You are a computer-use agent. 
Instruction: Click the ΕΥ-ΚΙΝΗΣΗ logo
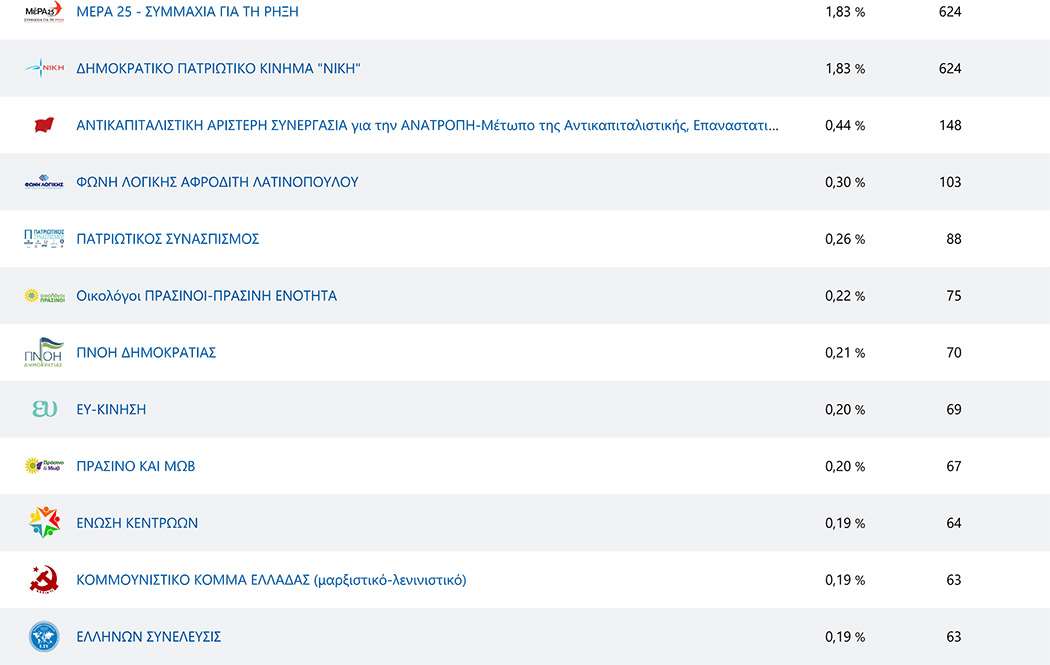coord(44,409)
